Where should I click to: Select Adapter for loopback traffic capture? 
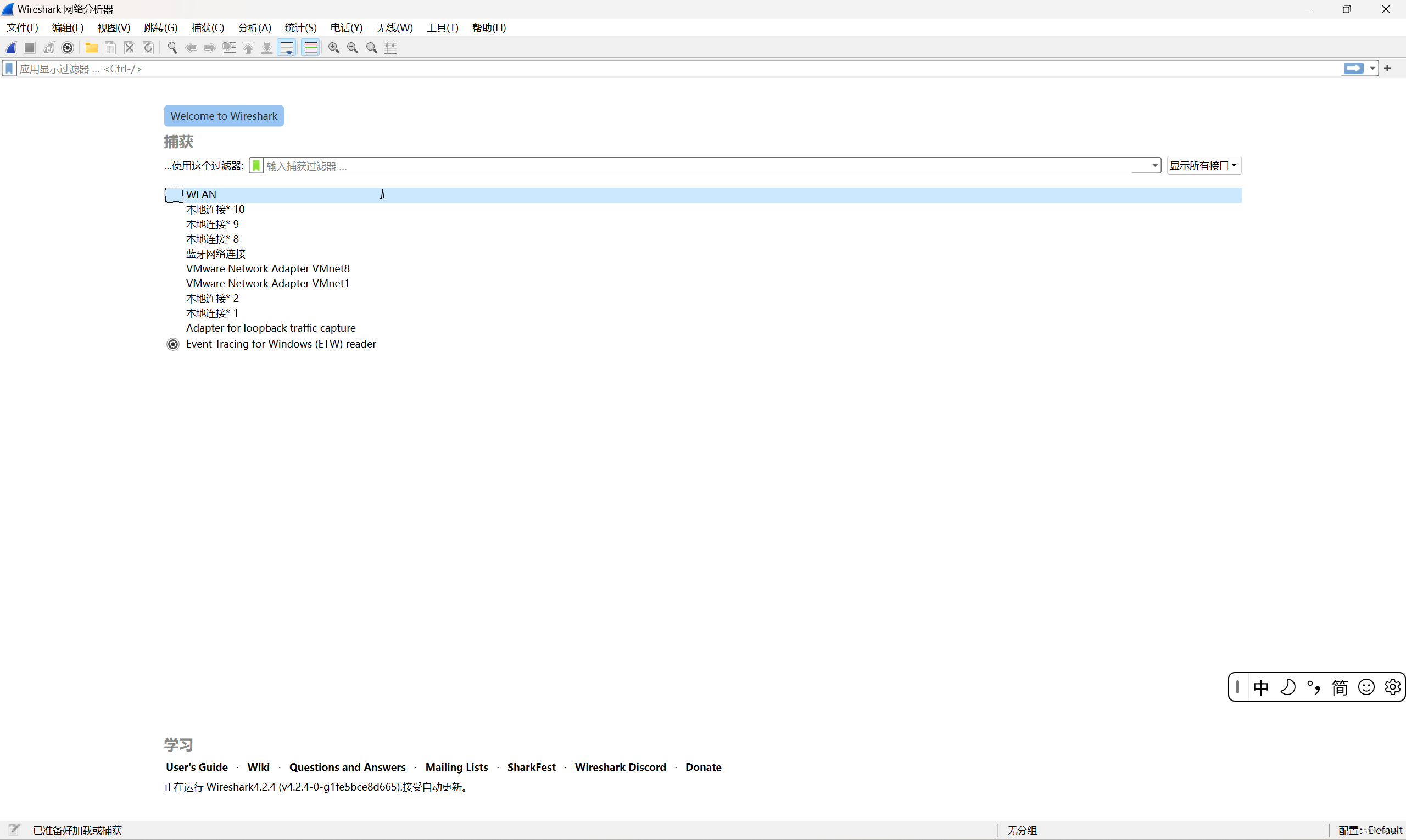704,328
